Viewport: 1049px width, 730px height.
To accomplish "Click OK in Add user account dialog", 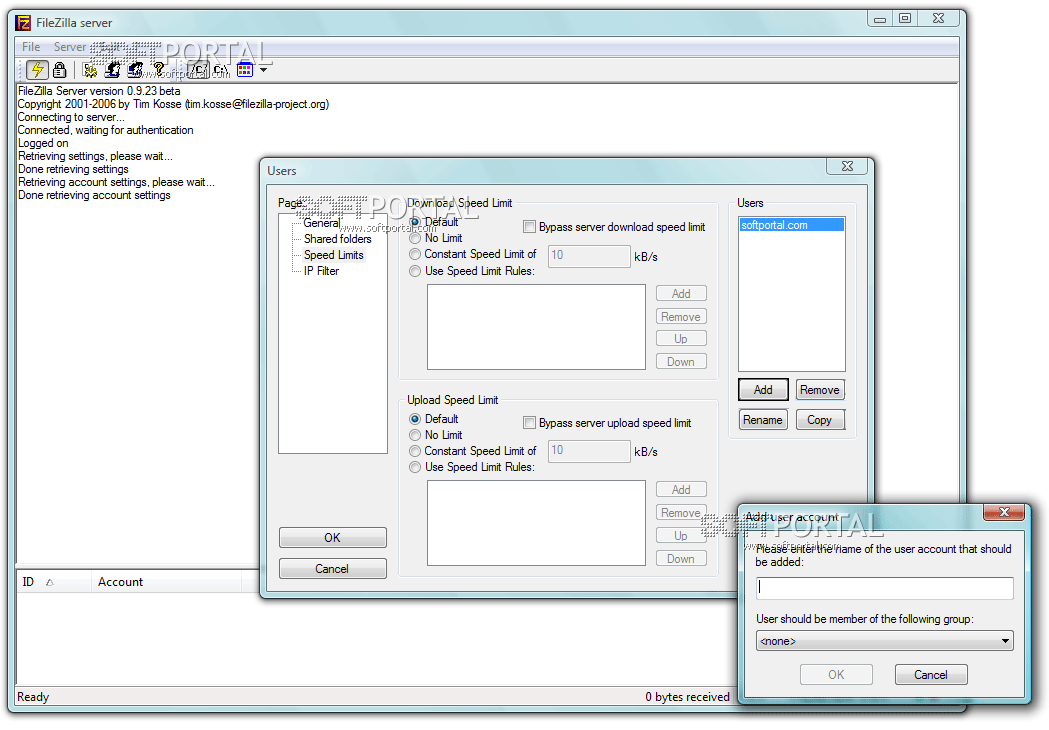I will pyautogui.click(x=836, y=674).
